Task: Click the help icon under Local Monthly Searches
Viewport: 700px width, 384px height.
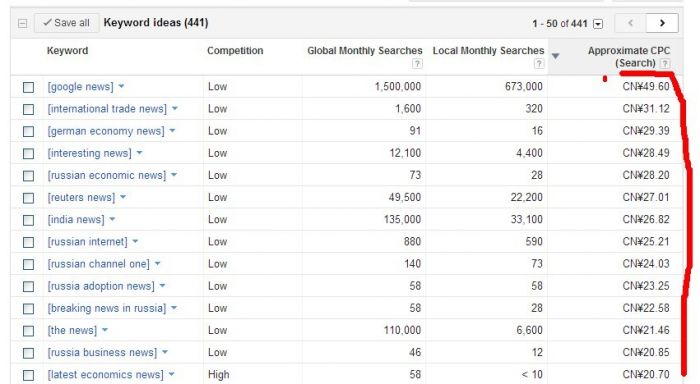Action: (x=539, y=64)
